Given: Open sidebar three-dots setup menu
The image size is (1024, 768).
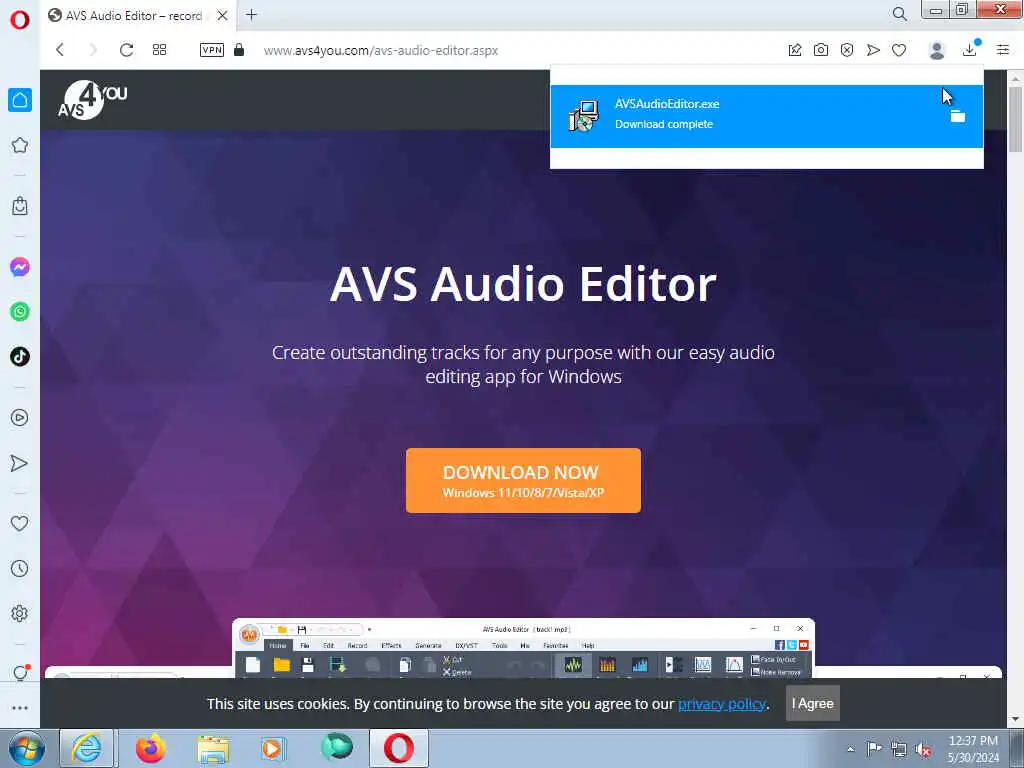Looking at the screenshot, I should (20, 707).
